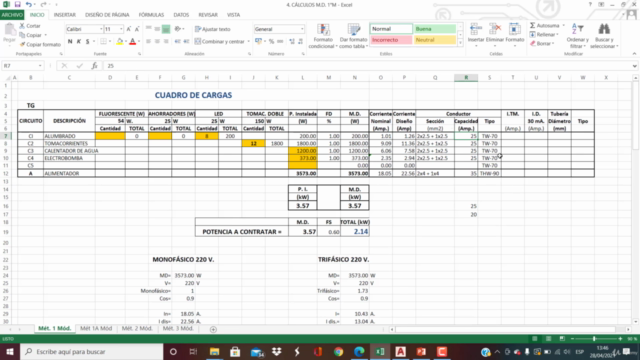Click the borders icon in Fuente group

pos(103,41)
